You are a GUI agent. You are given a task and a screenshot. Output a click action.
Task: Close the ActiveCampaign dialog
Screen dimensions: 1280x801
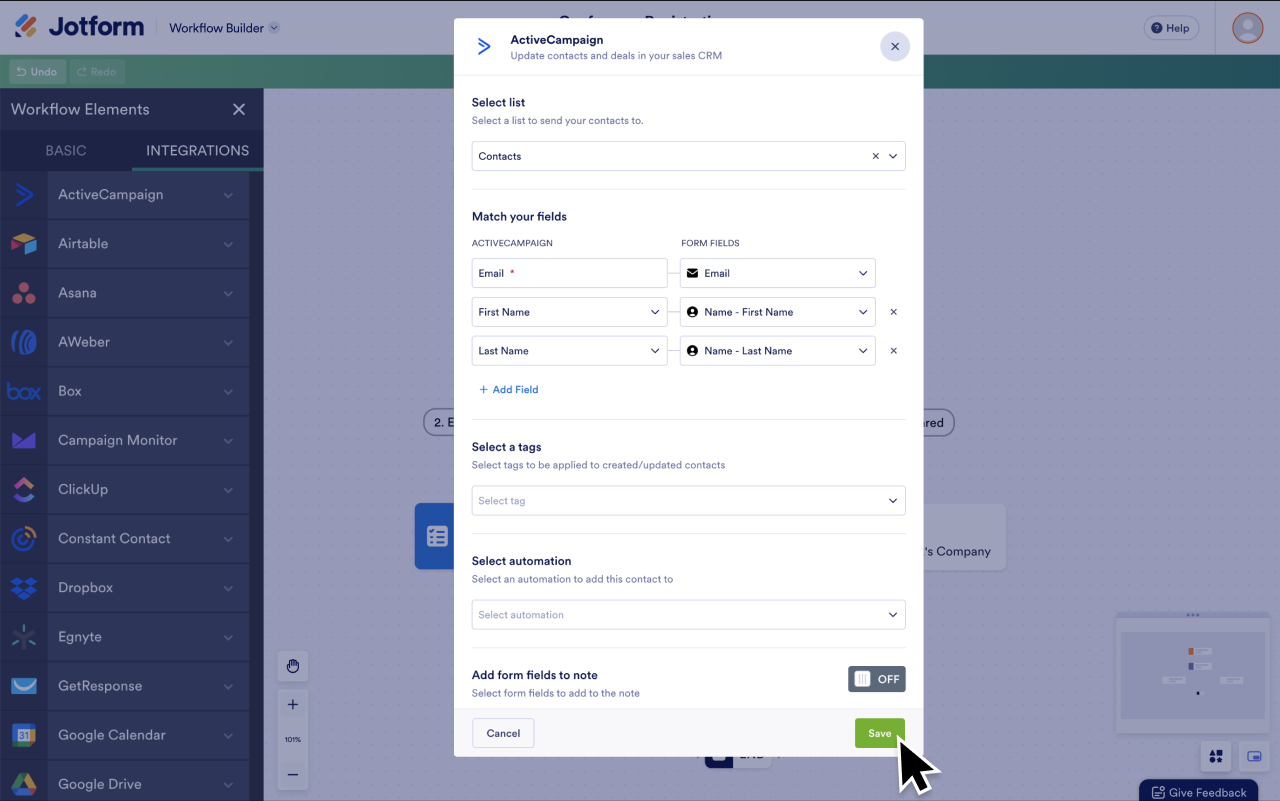click(895, 46)
